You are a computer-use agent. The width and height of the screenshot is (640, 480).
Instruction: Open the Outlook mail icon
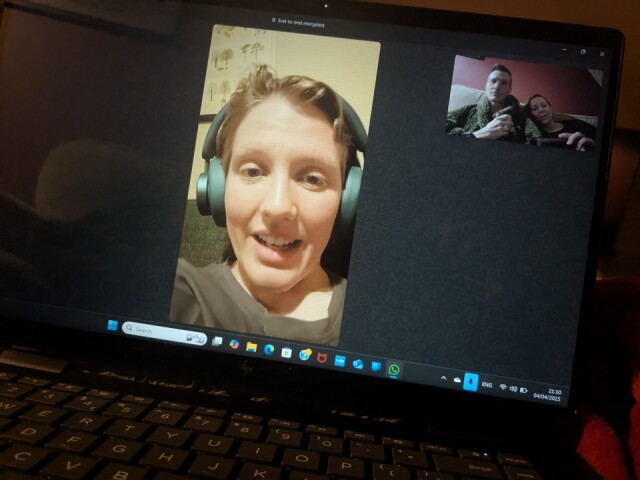pyautogui.click(x=358, y=364)
